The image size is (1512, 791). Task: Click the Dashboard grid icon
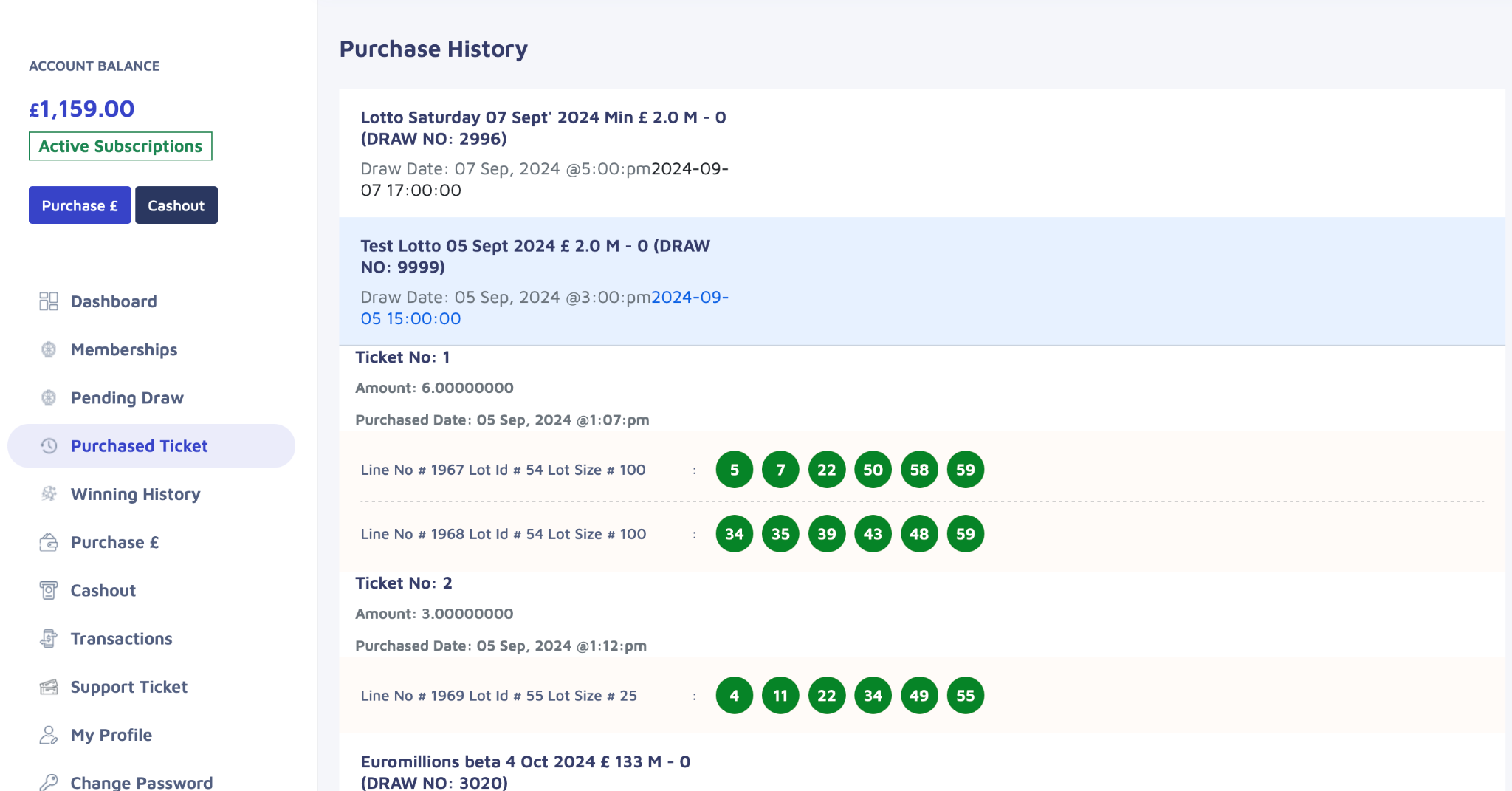(x=49, y=301)
